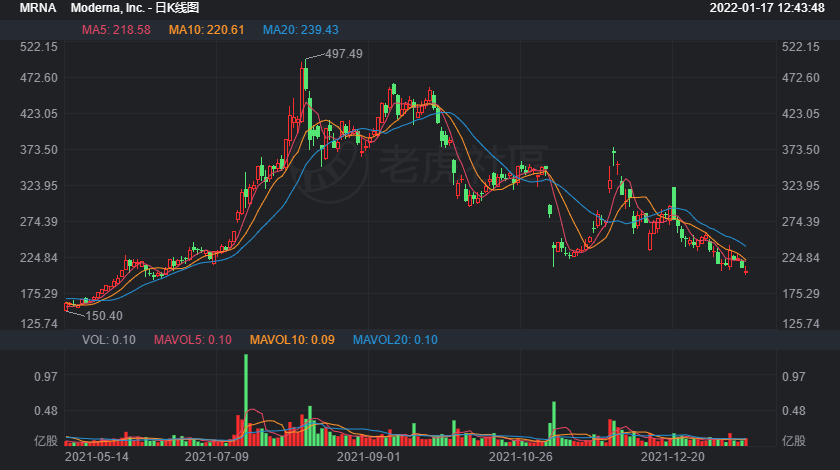Click the left volume axis 0.97 label

point(46,377)
